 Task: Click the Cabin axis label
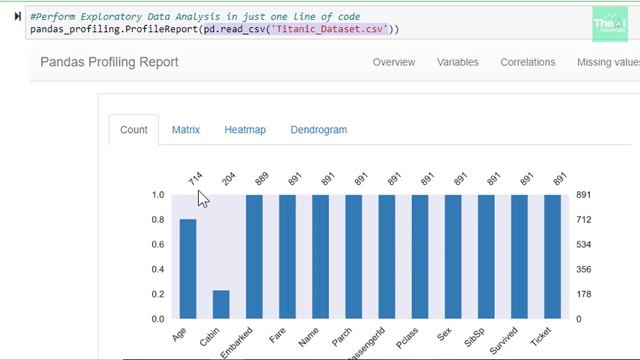click(209, 337)
